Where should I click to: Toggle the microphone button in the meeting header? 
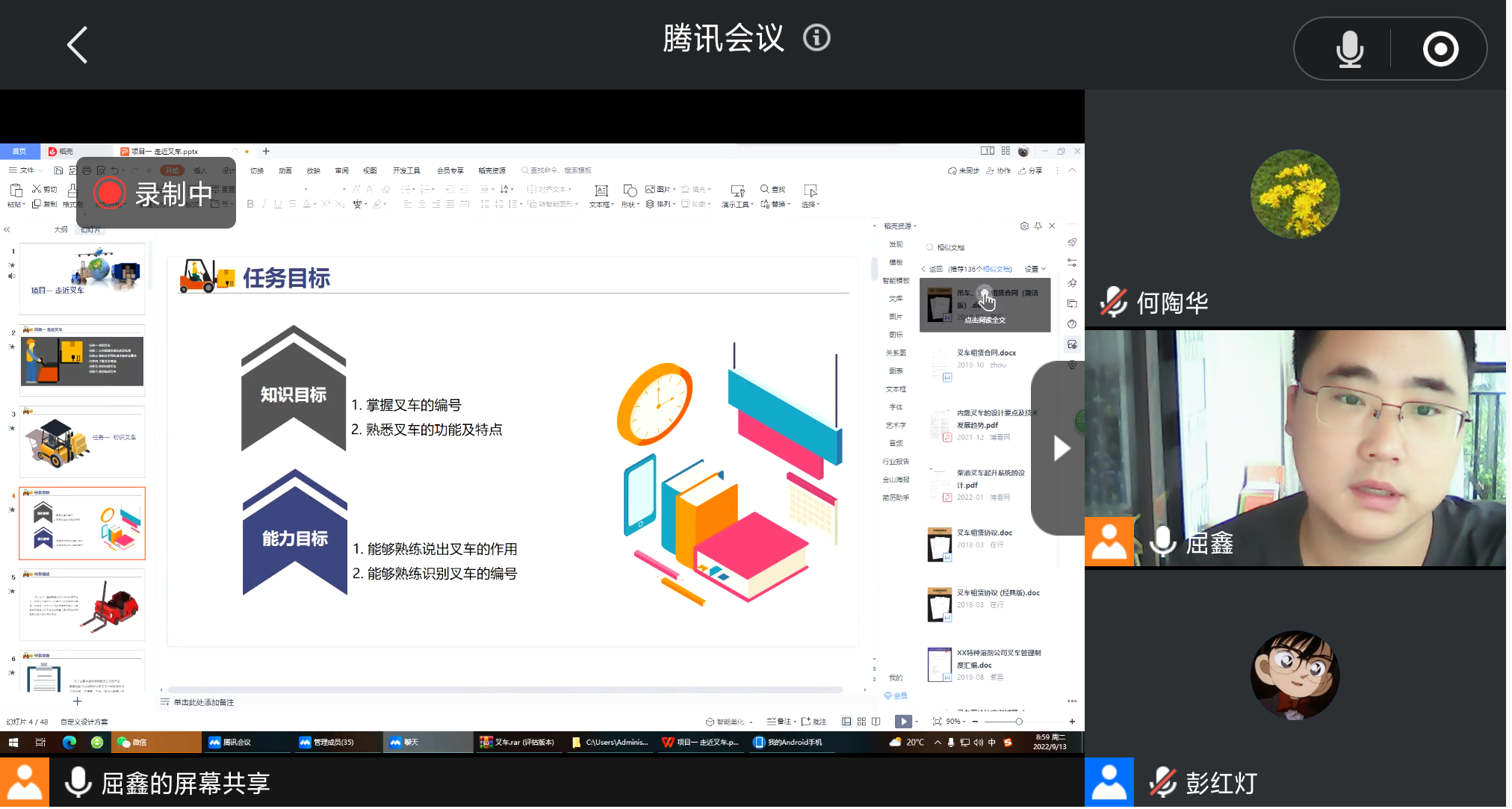point(1349,49)
